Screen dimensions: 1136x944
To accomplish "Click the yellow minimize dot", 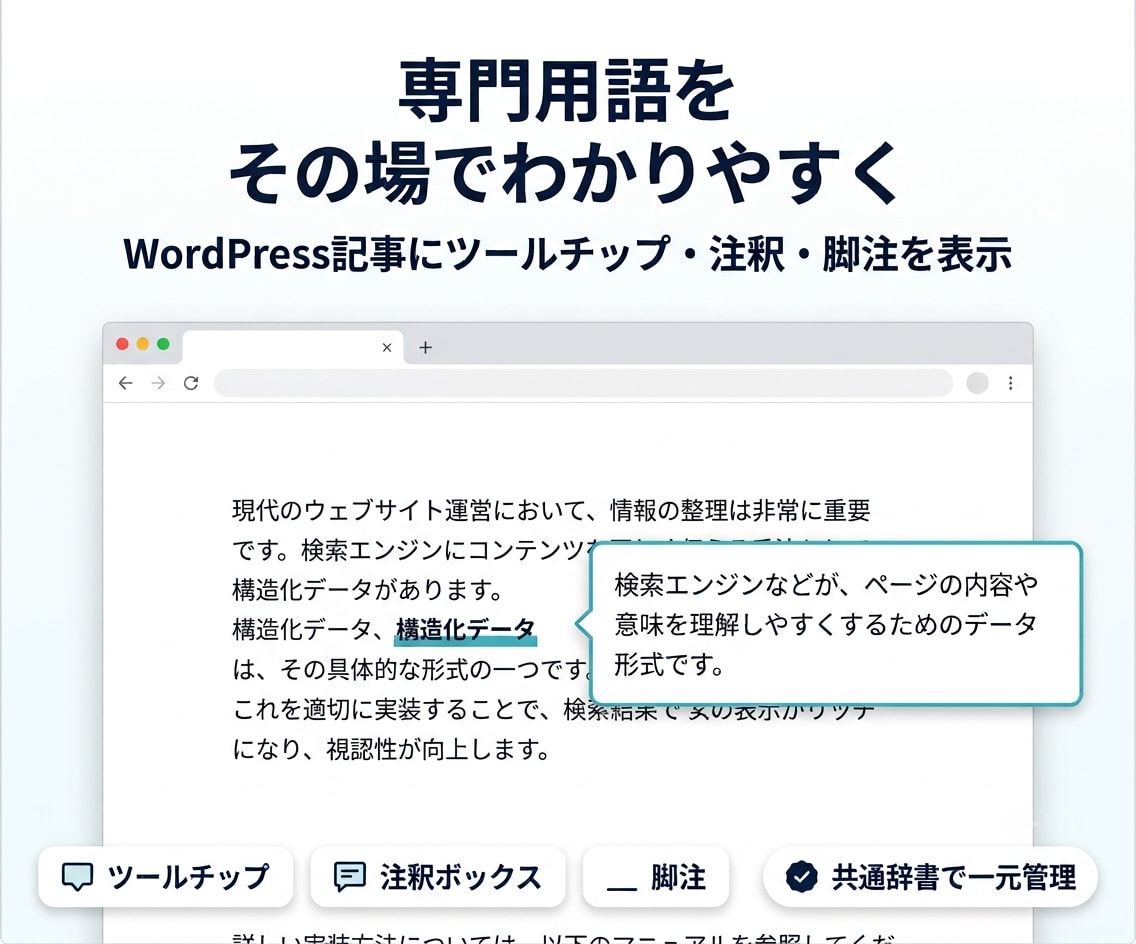I will tap(143, 344).
